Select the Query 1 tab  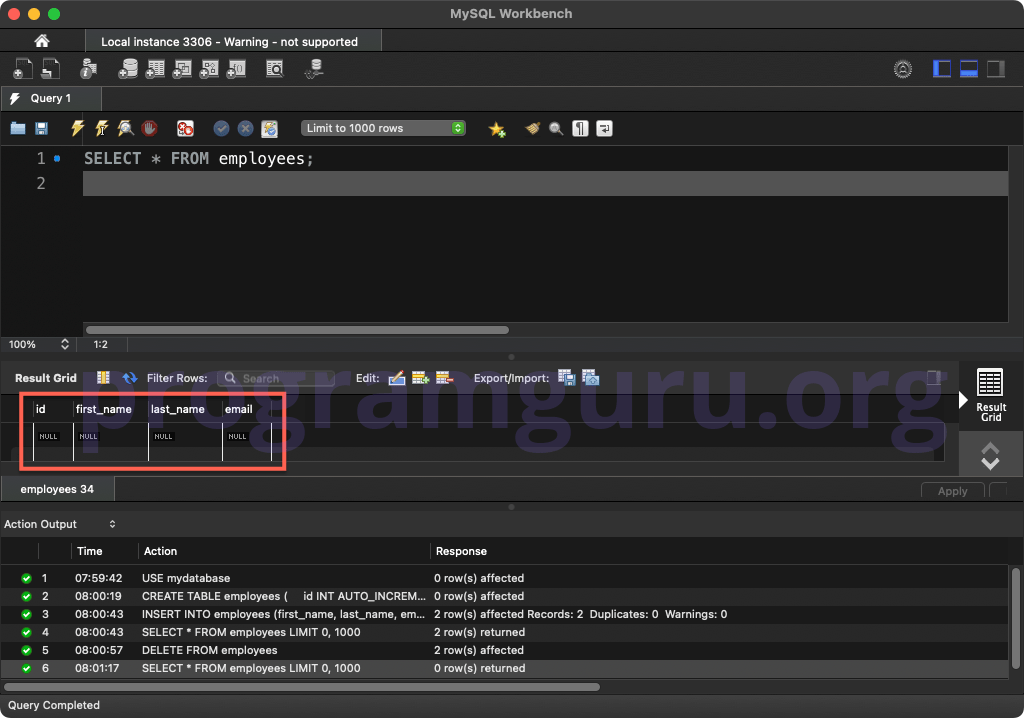point(51,98)
